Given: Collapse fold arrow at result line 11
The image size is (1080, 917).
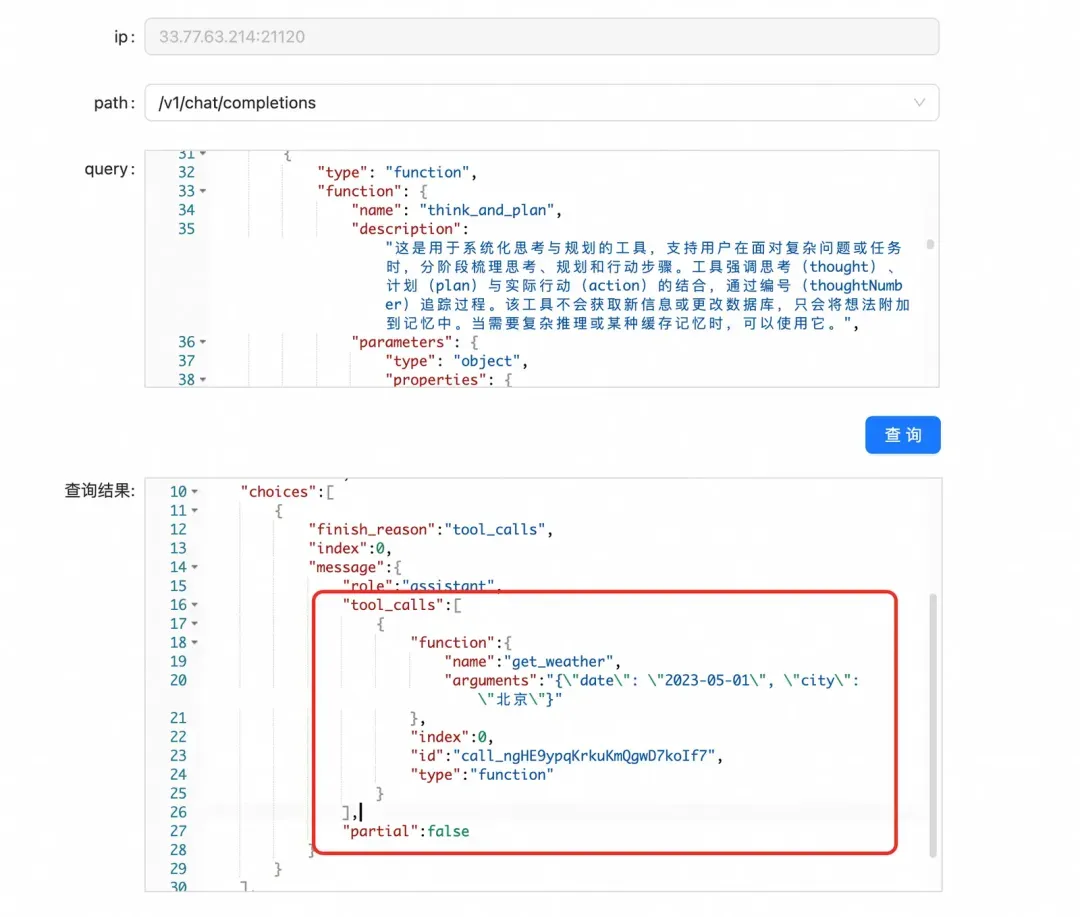Looking at the screenshot, I should coord(194,511).
